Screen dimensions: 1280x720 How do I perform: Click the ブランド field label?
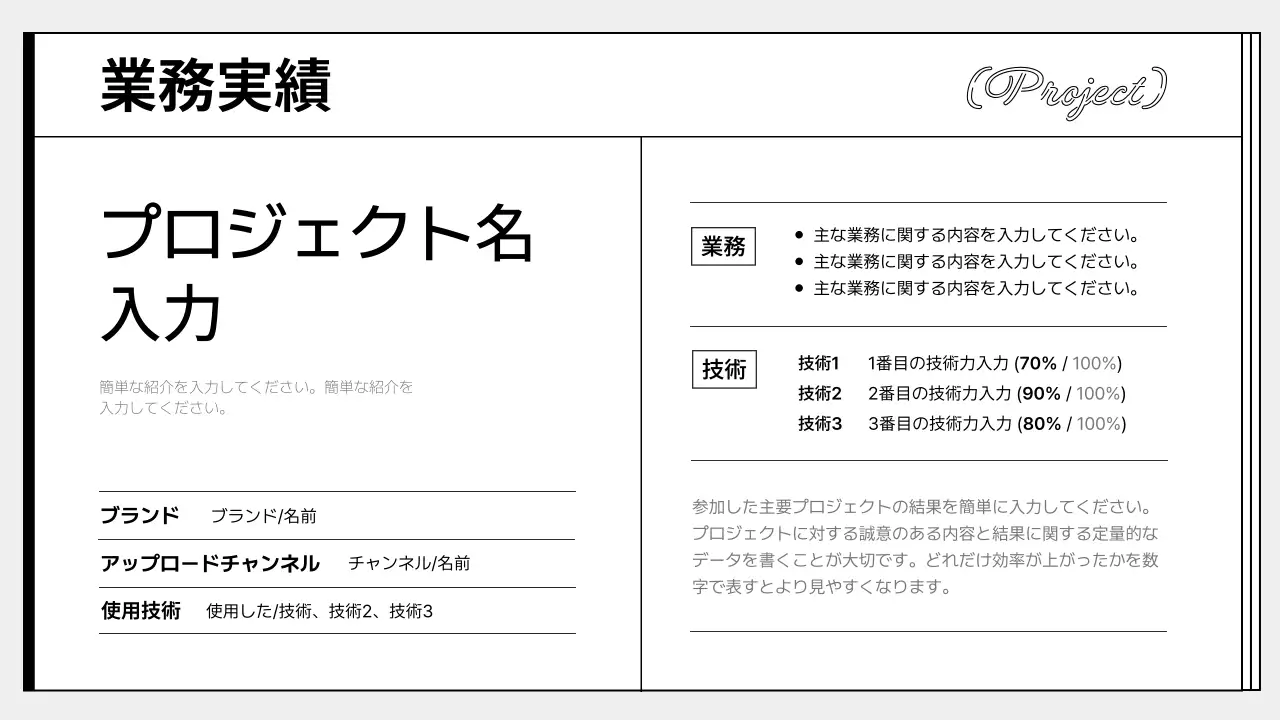tap(138, 515)
